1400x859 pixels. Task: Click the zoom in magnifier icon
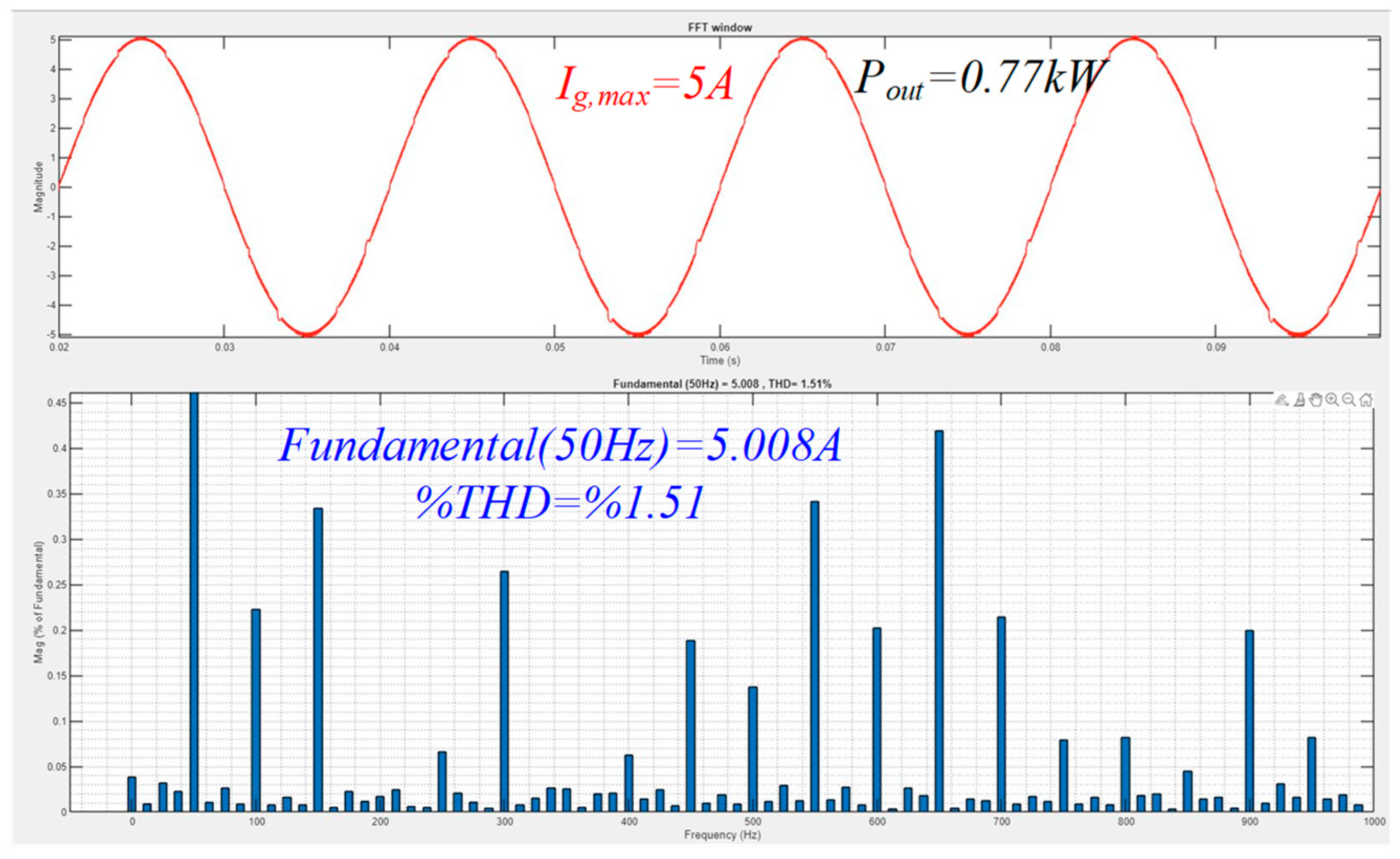point(1332,399)
